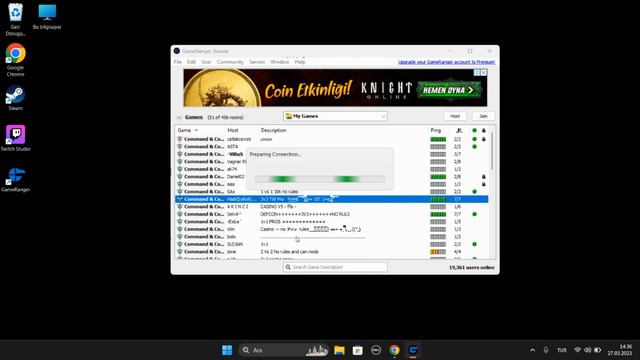Open Chrome from the taskbar

pos(394,350)
